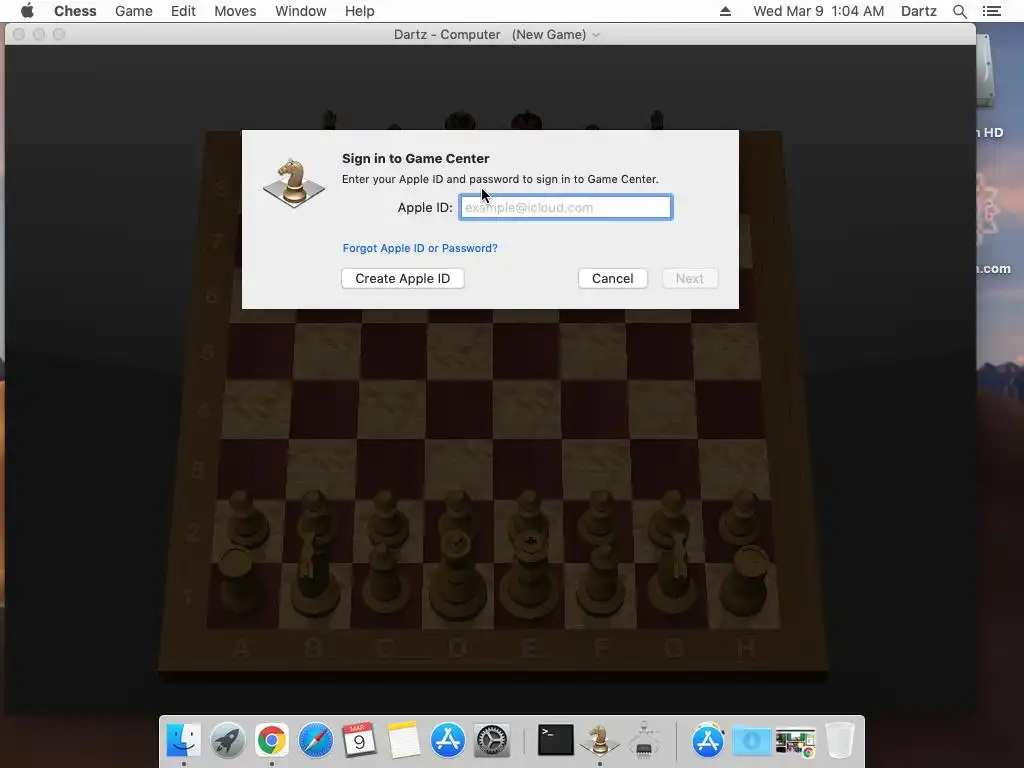Expand the window title dropdown chevron
This screenshot has height=768, width=1024.
point(596,35)
